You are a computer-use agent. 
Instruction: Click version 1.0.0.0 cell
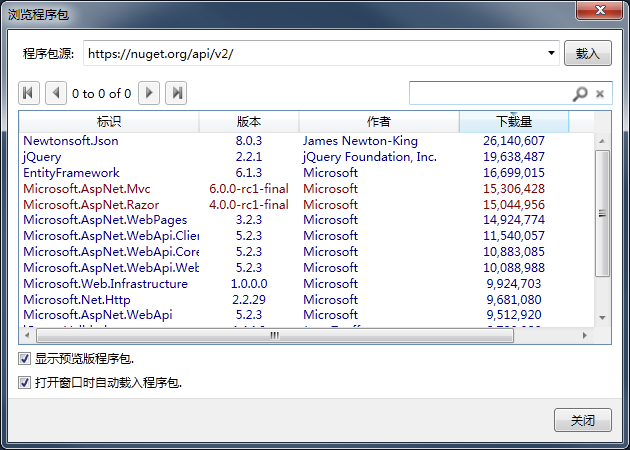[x=249, y=284]
